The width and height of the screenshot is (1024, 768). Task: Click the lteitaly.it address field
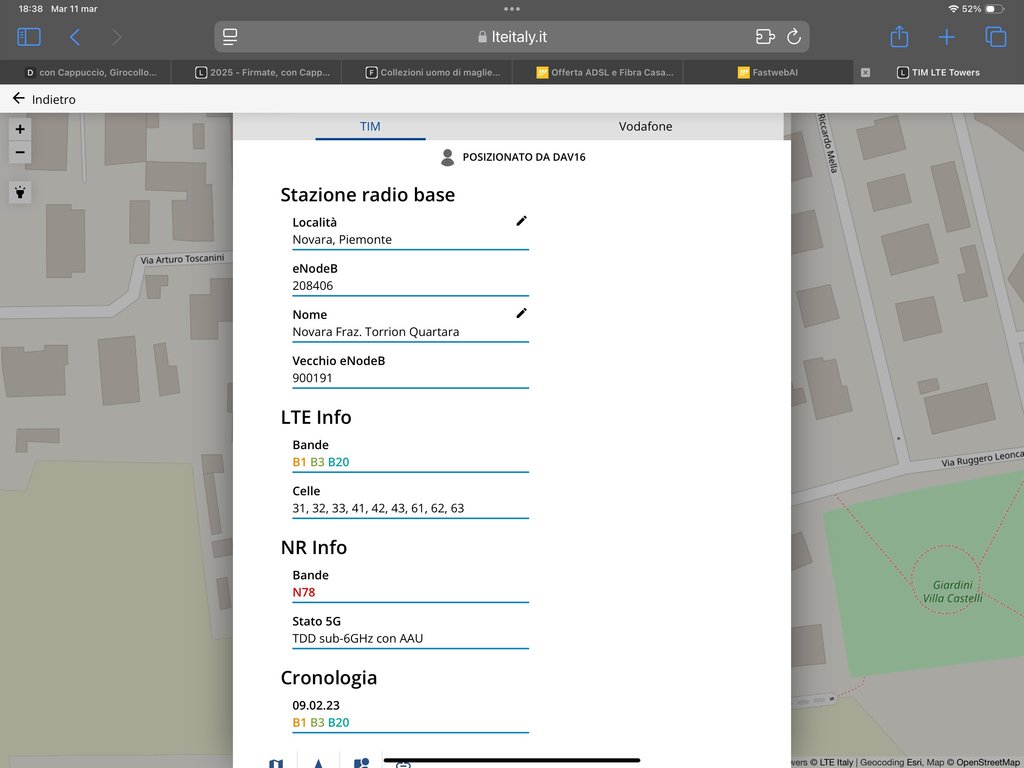coord(512,37)
